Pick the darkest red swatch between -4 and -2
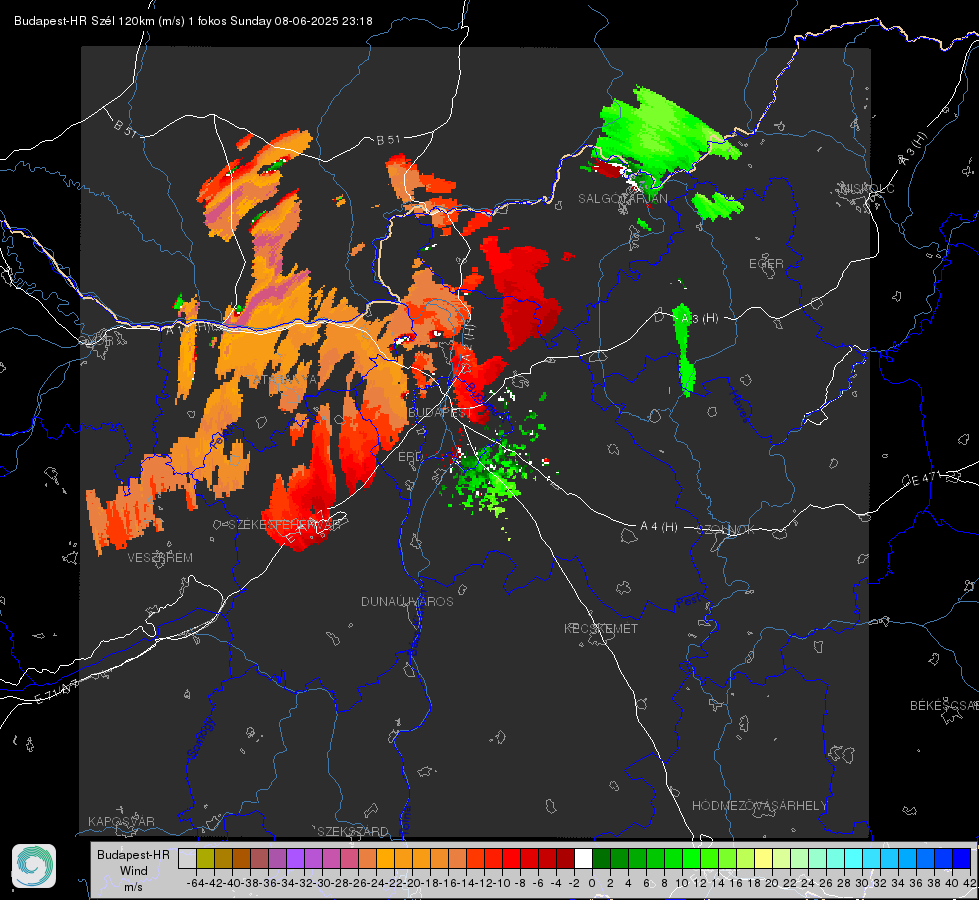The width and height of the screenshot is (979, 900). (566, 859)
